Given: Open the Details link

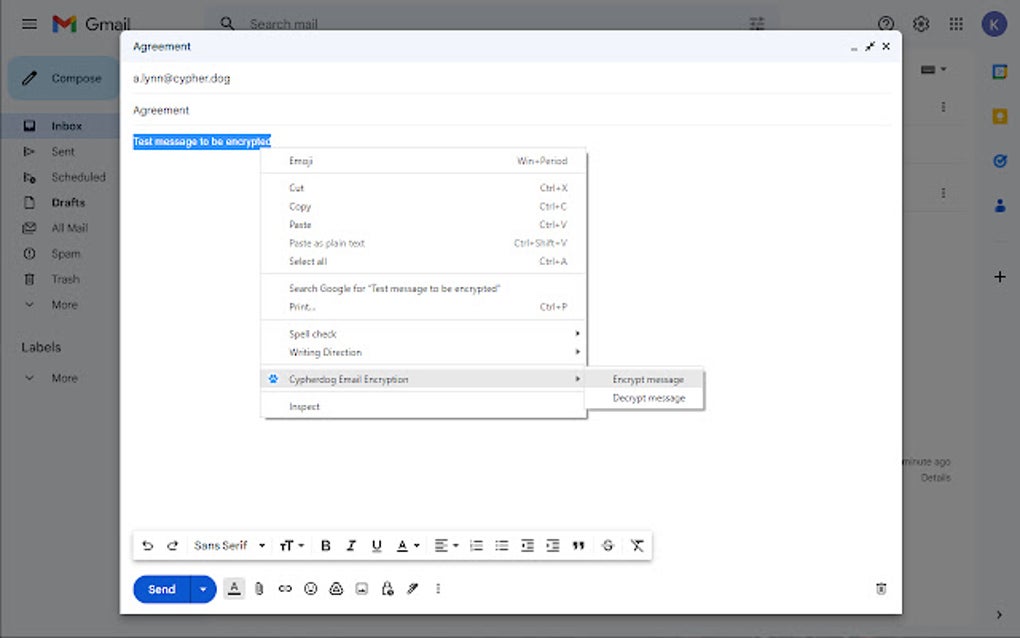Looking at the screenshot, I should 936,477.
